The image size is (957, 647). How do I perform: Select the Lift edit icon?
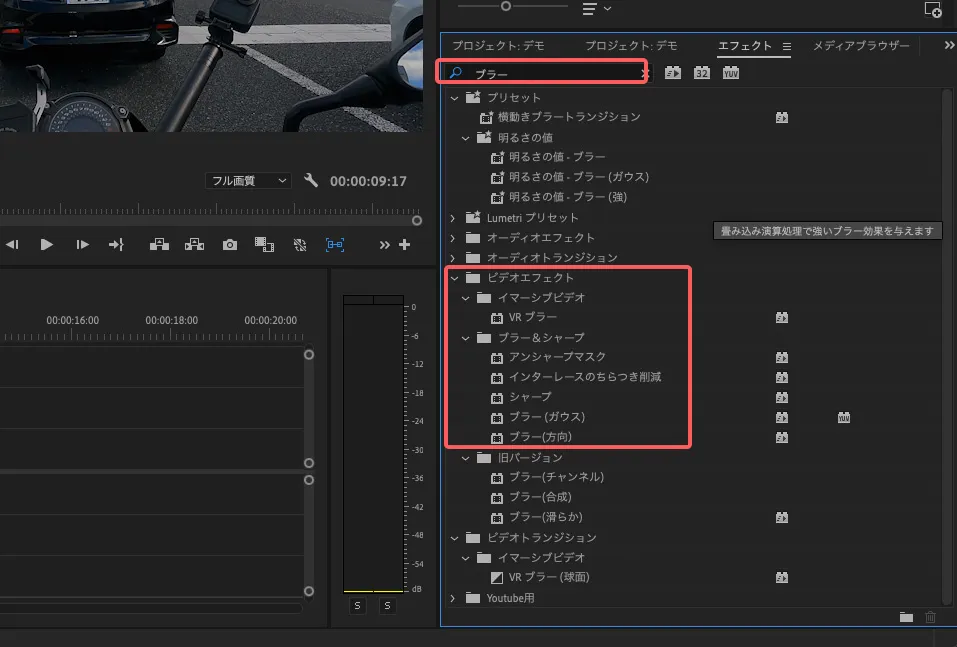click(x=159, y=244)
